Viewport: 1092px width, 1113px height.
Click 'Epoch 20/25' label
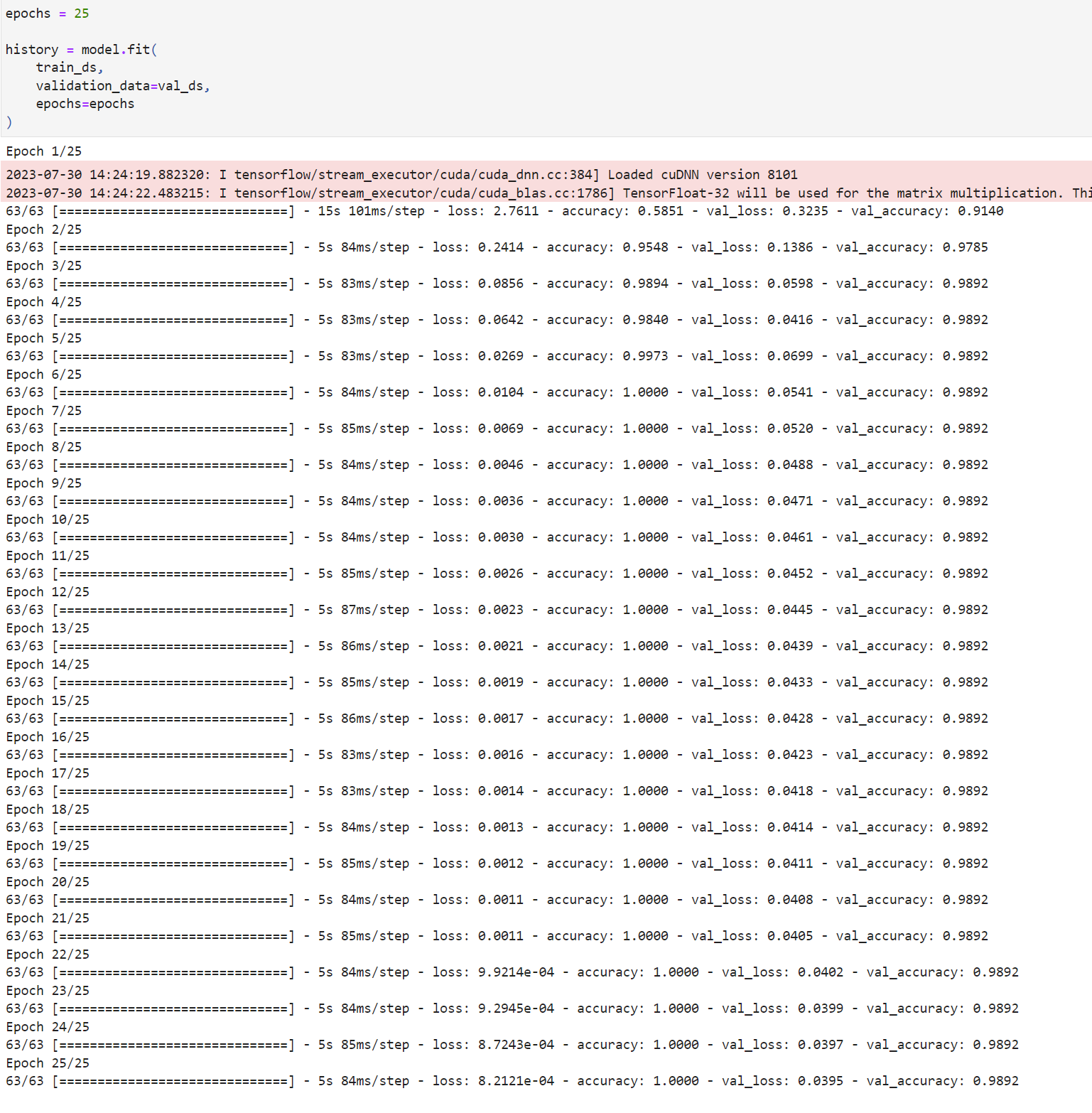48,882
